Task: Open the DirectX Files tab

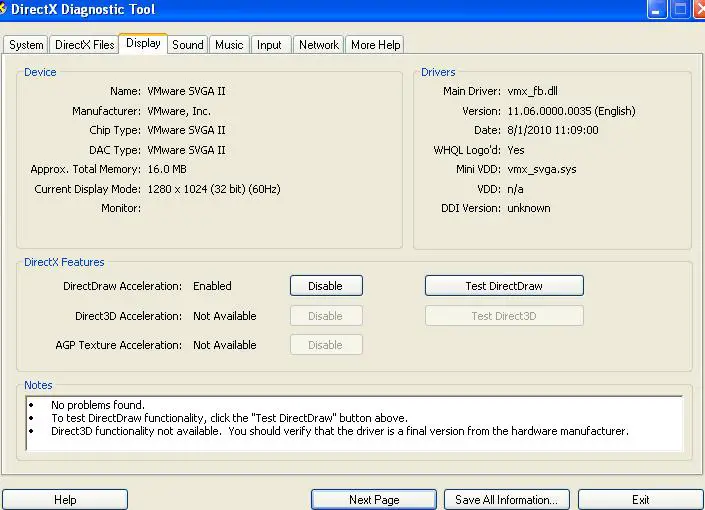Action: (x=85, y=45)
